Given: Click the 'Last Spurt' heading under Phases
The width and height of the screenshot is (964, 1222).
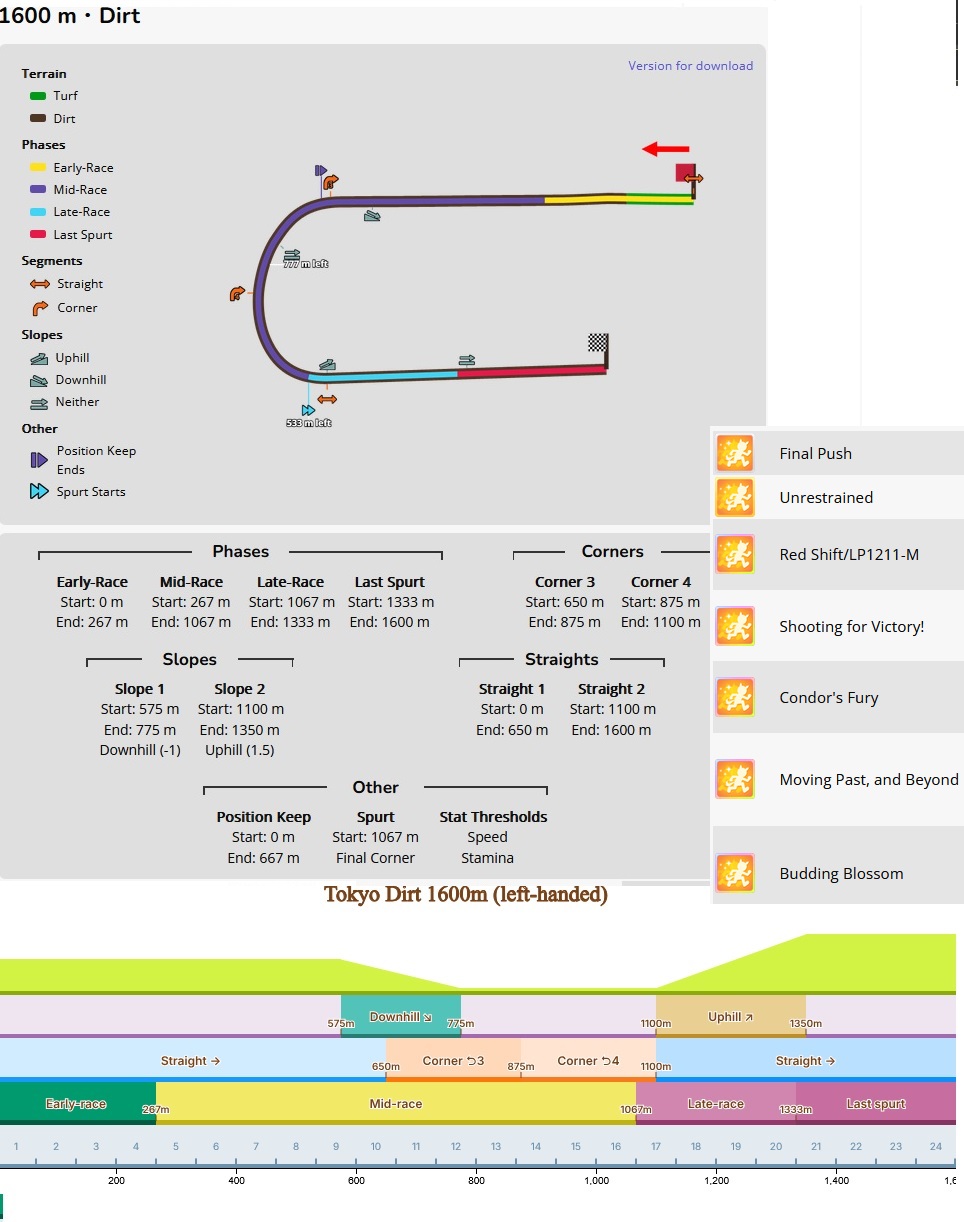Looking at the screenshot, I should tap(390, 581).
